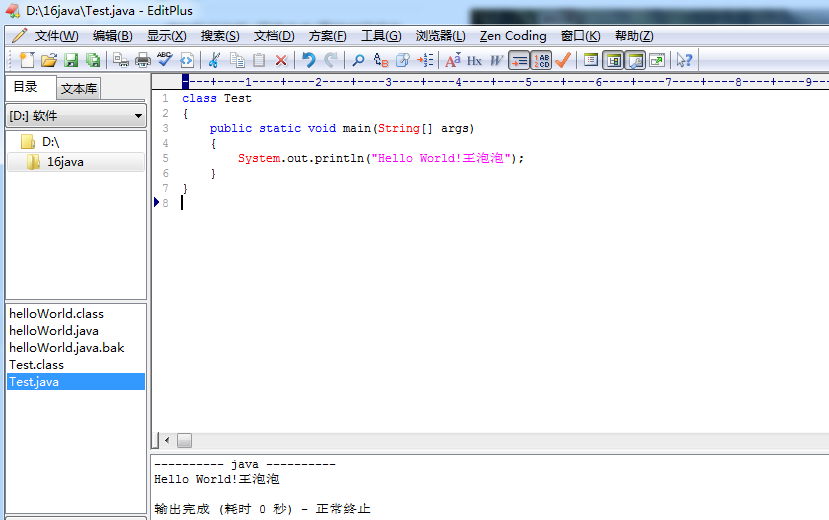Image resolution: width=829 pixels, height=520 pixels.
Task: Switch to the 目录 tab
Action: pyautogui.click(x=31, y=87)
